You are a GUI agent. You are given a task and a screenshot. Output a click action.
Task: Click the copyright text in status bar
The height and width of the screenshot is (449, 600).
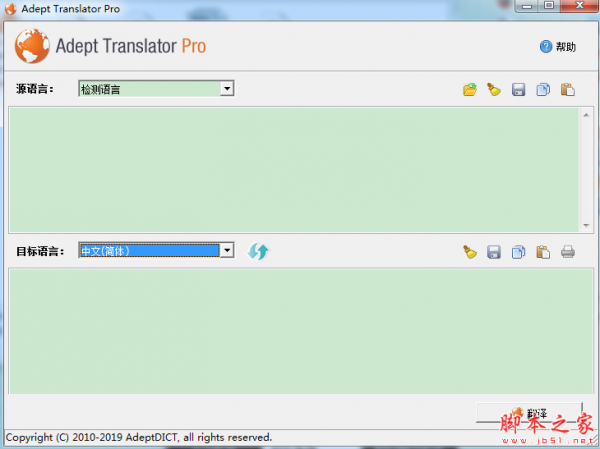click(x=139, y=437)
